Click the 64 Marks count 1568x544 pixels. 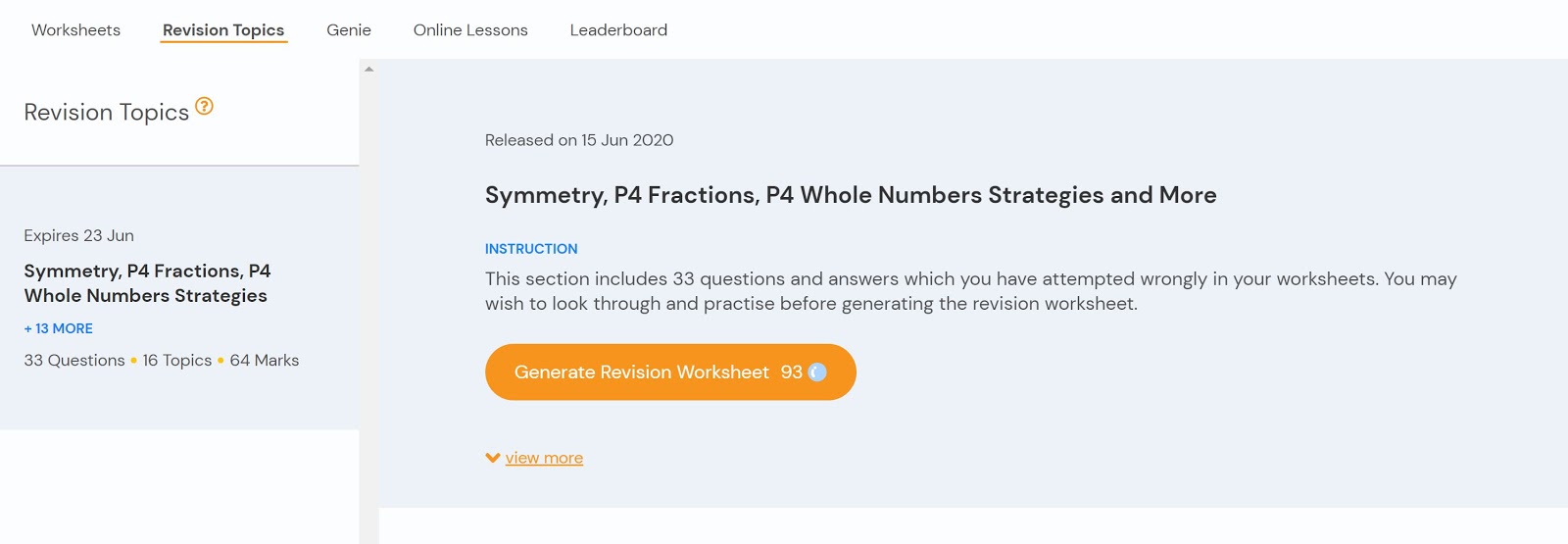pos(265,361)
